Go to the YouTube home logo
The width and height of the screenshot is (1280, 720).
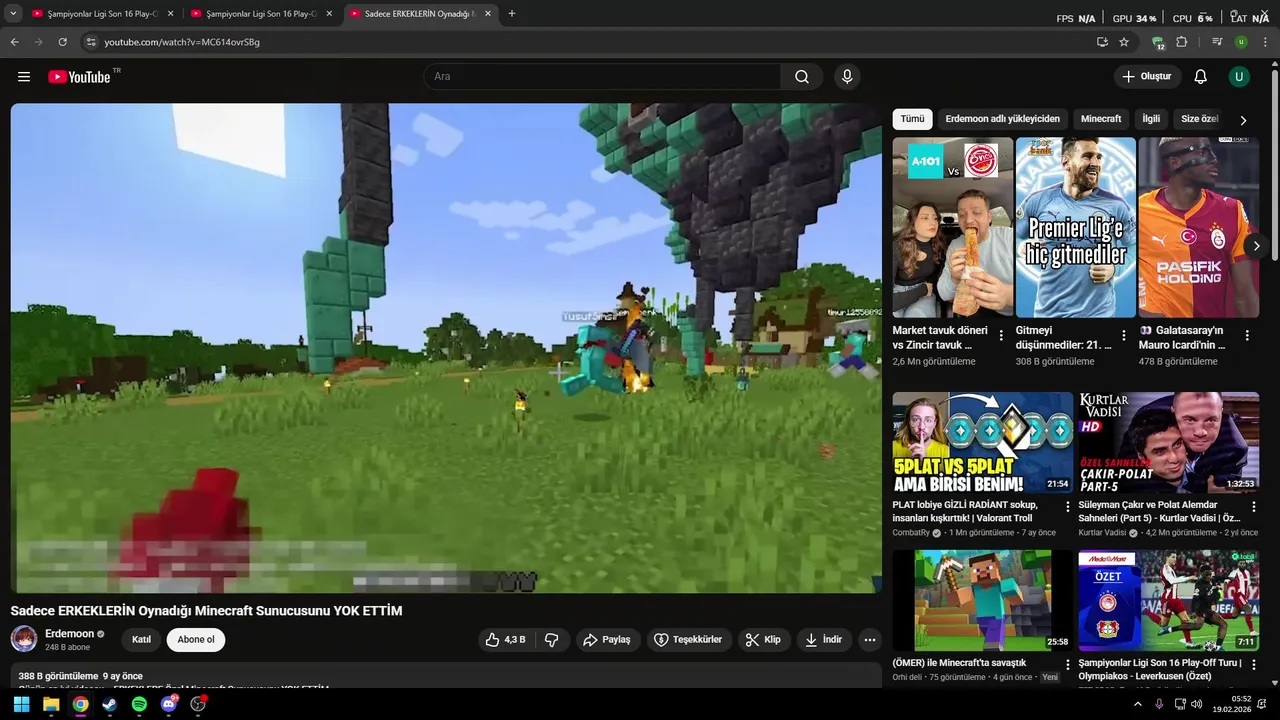pyautogui.click(x=80, y=77)
